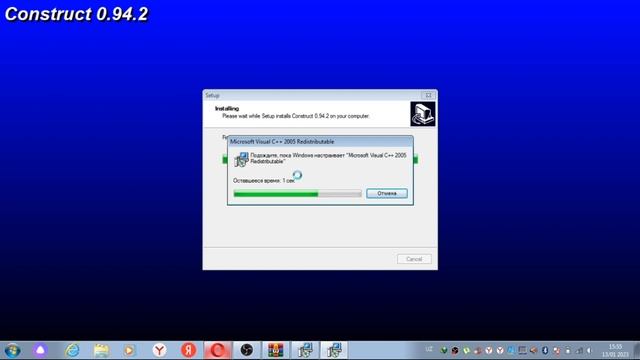The image size is (640, 360).
Task: Click the installer icon beside Подождите text
Action: coord(241,159)
